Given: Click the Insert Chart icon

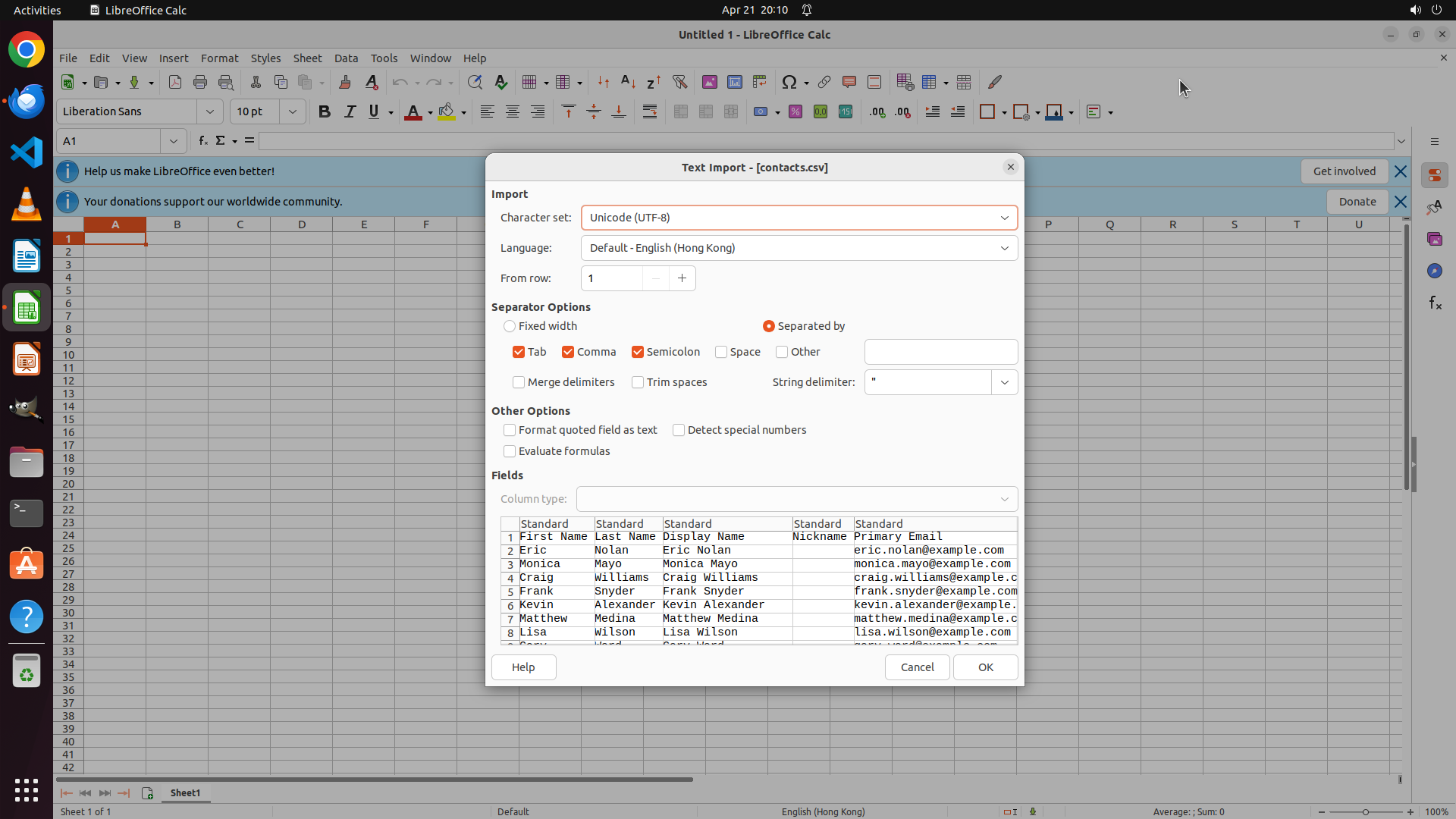Looking at the screenshot, I should click(x=734, y=82).
